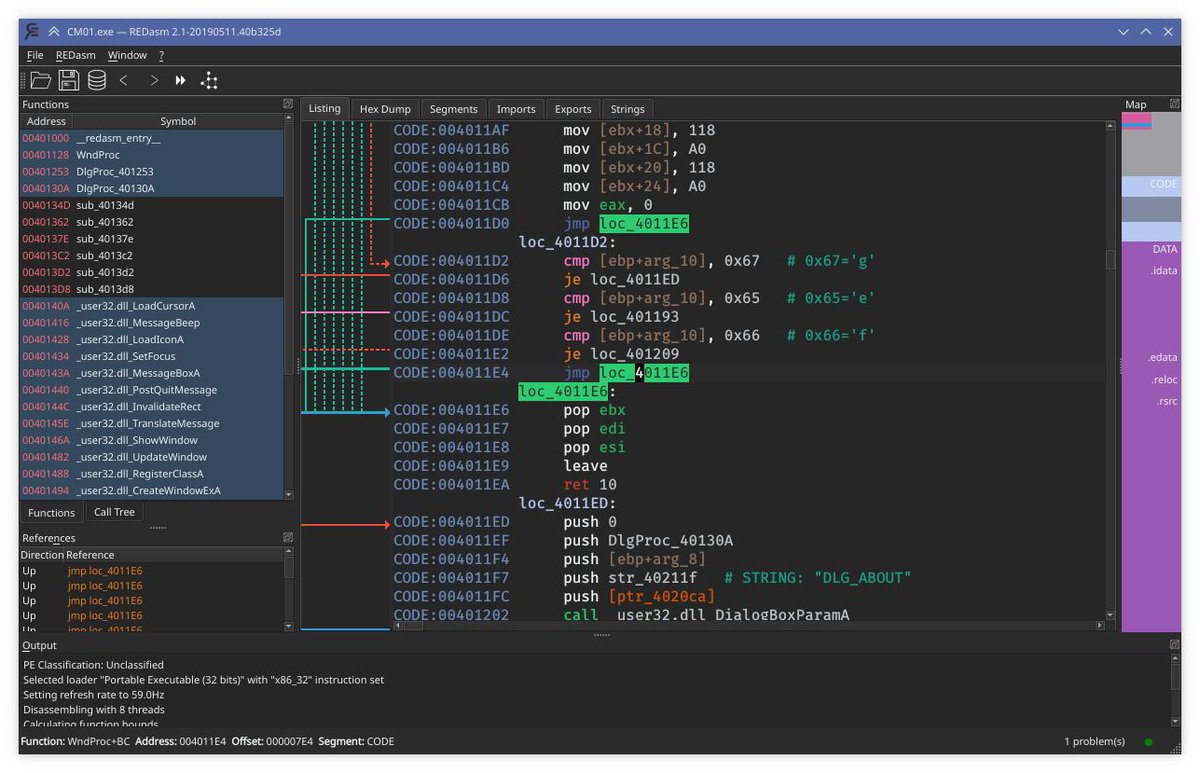Click the REDasm logo in title bar
This screenshot has width=1200, height=773.
[32, 31]
